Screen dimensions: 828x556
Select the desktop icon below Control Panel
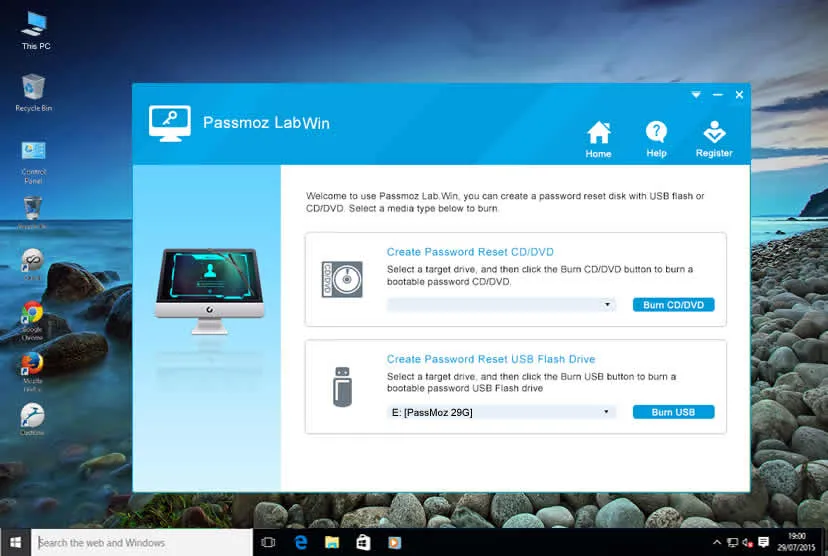32,212
